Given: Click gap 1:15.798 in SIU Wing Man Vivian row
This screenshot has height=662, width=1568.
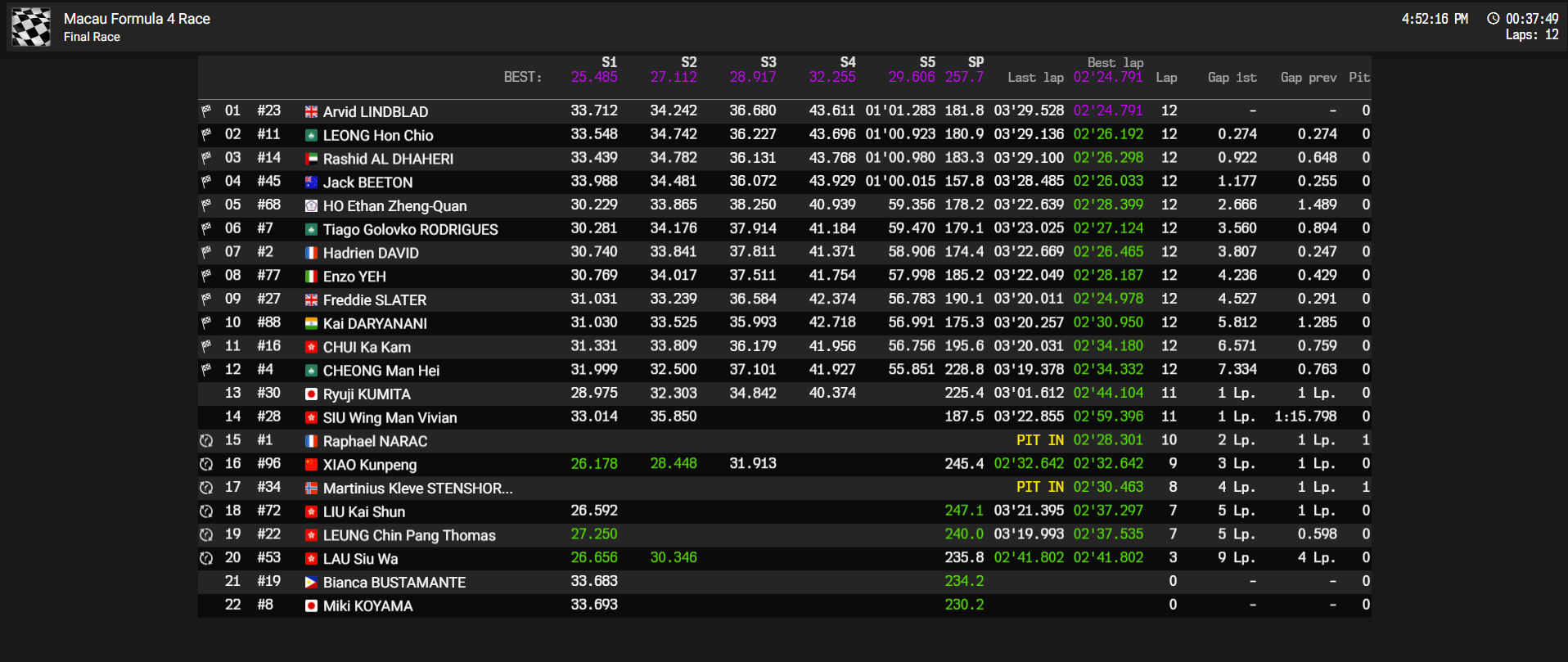Looking at the screenshot, I should click(1305, 417).
